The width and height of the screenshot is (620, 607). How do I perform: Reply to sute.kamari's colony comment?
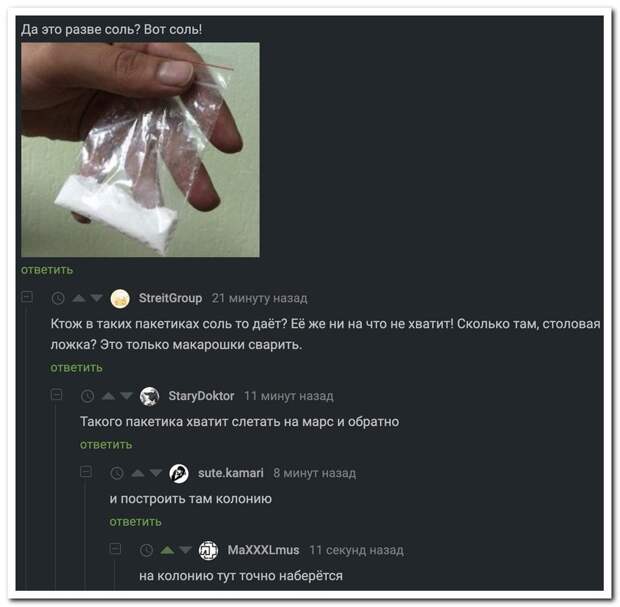(x=136, y=522)
